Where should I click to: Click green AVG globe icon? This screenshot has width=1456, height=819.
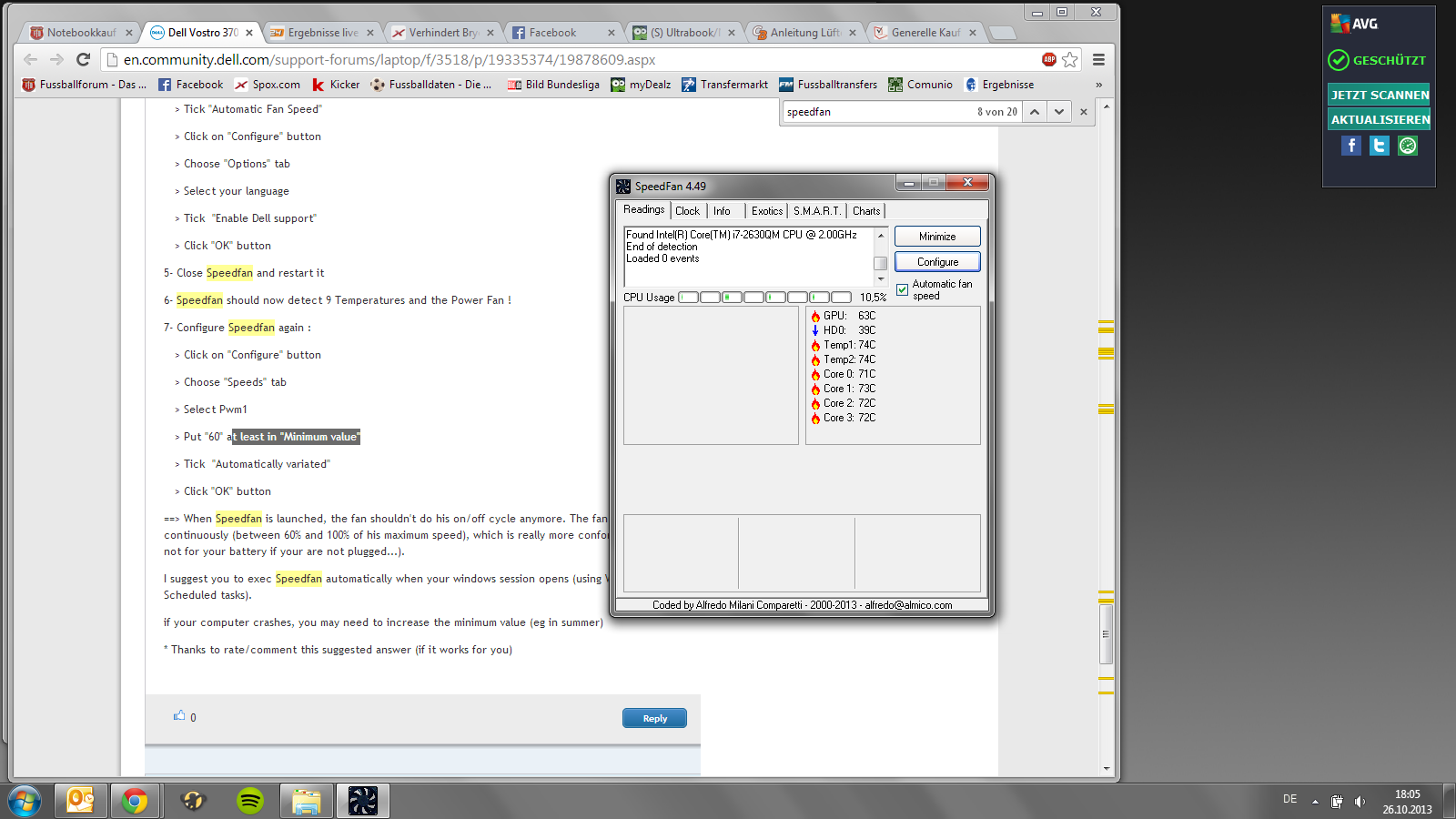pyautogui.click(x=1408, y=146)
